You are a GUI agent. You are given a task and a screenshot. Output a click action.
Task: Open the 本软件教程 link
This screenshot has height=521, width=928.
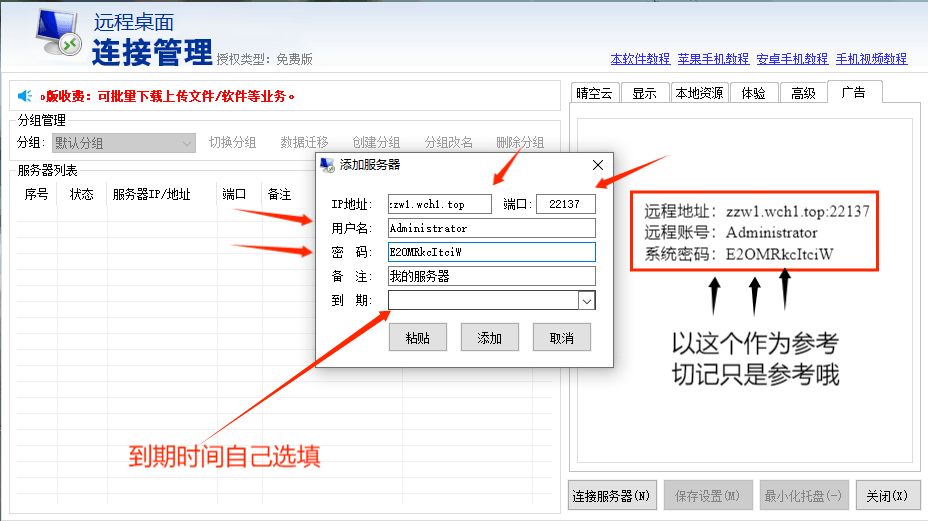(x=640, y=59)
